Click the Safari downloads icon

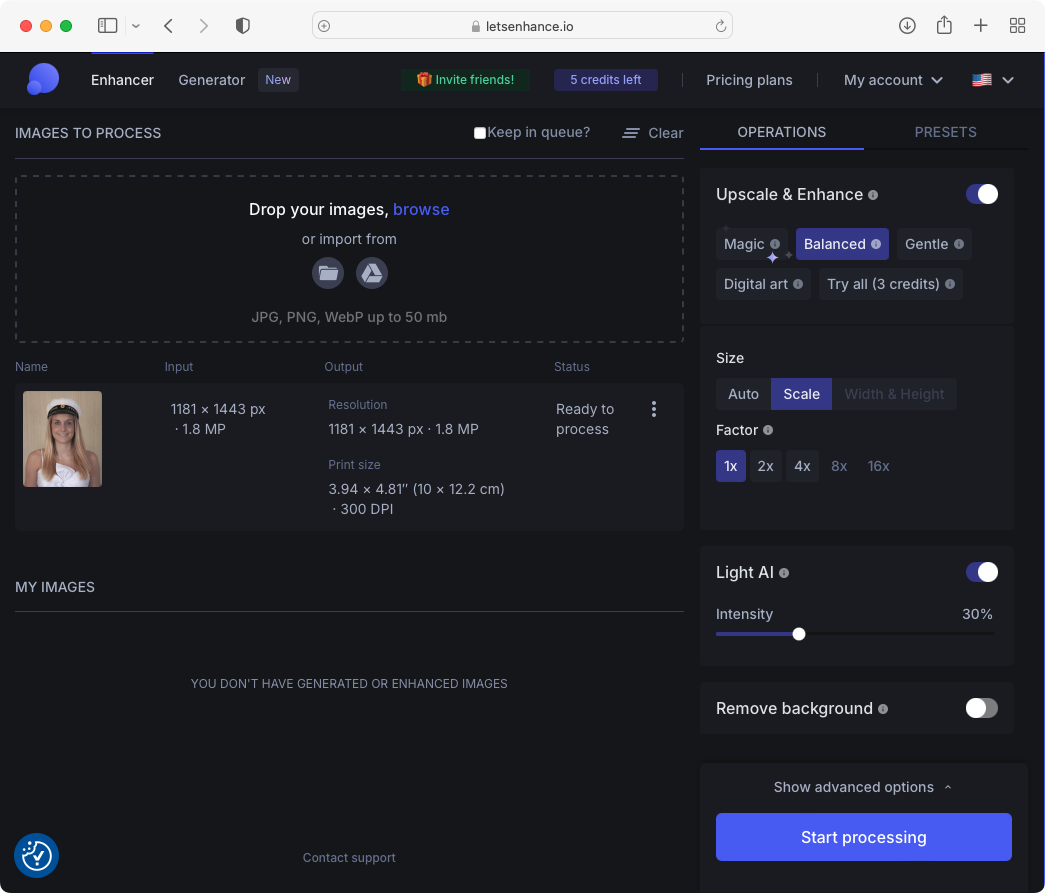click(907, 26)
